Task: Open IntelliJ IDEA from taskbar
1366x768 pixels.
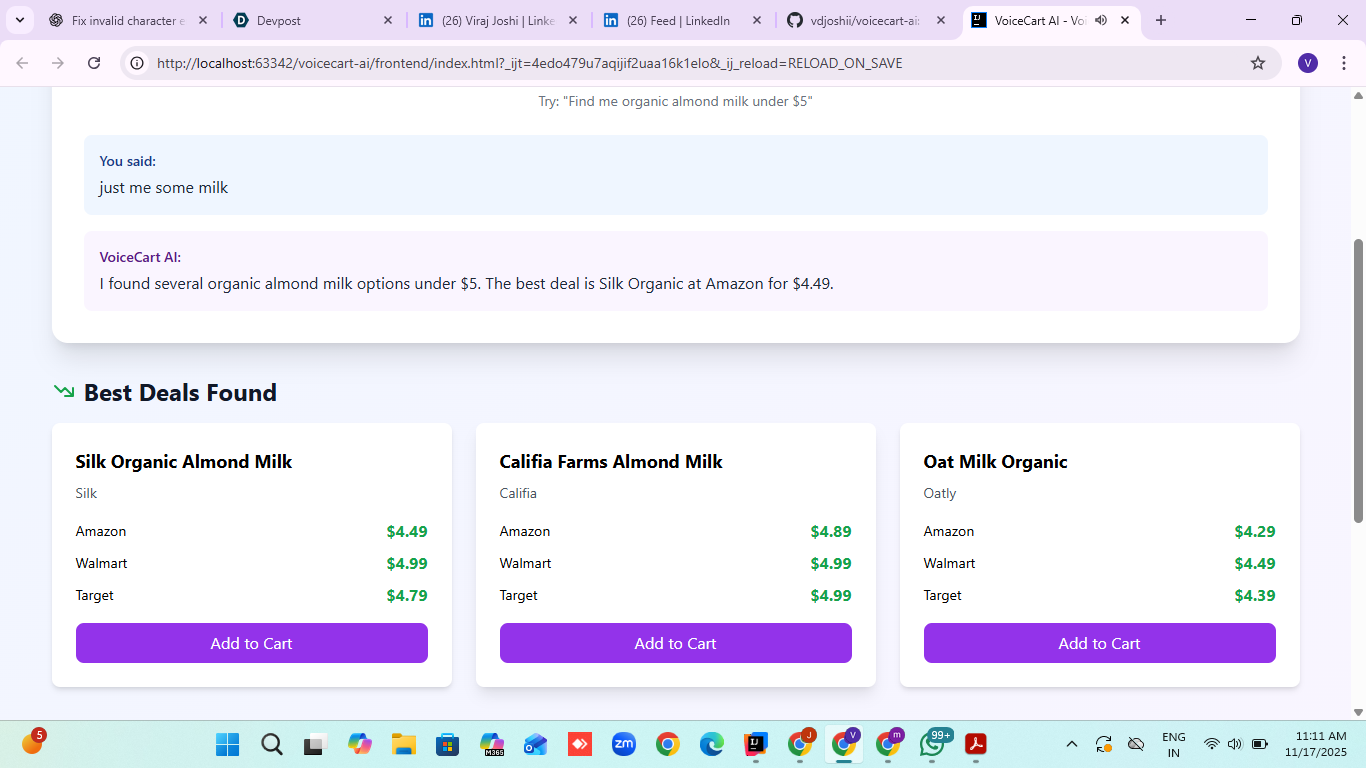Action: point(756,744)
